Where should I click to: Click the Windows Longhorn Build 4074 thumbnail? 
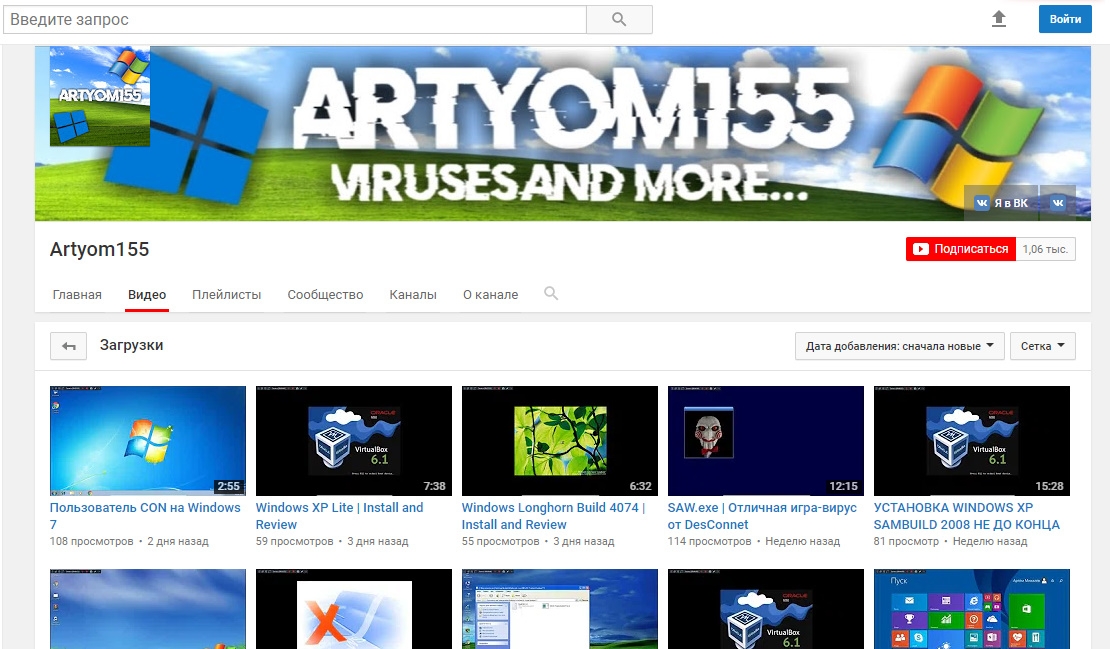point(559,441)
